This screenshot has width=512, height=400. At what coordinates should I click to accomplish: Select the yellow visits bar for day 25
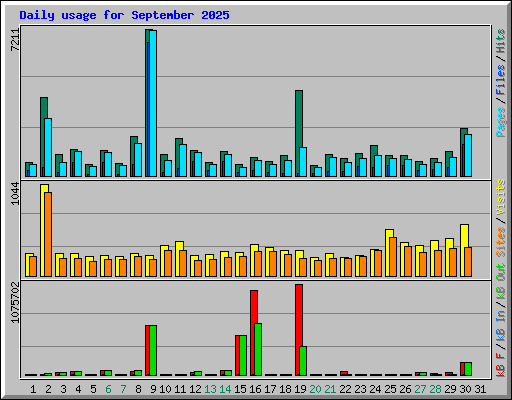click(388, 253)
